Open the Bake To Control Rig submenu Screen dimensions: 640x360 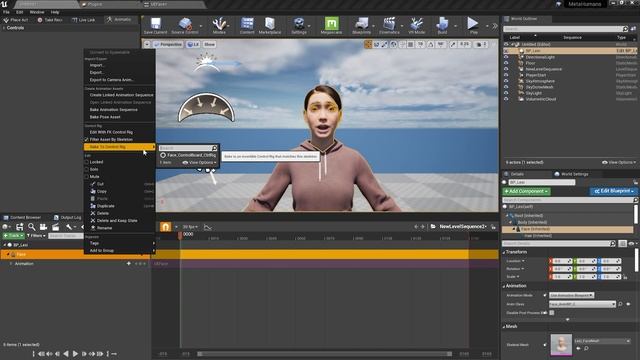120,147
